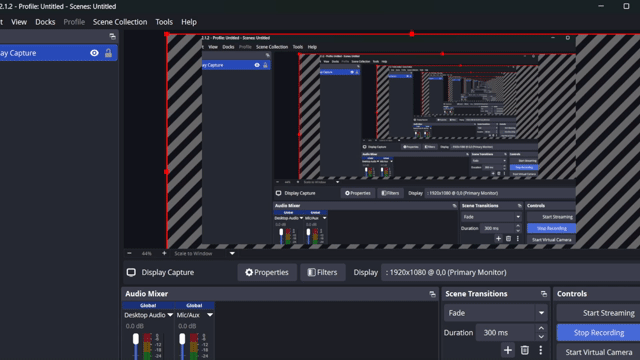Open the Scene Collection menu
Viewport: 640px width, 360px height.
120,22
